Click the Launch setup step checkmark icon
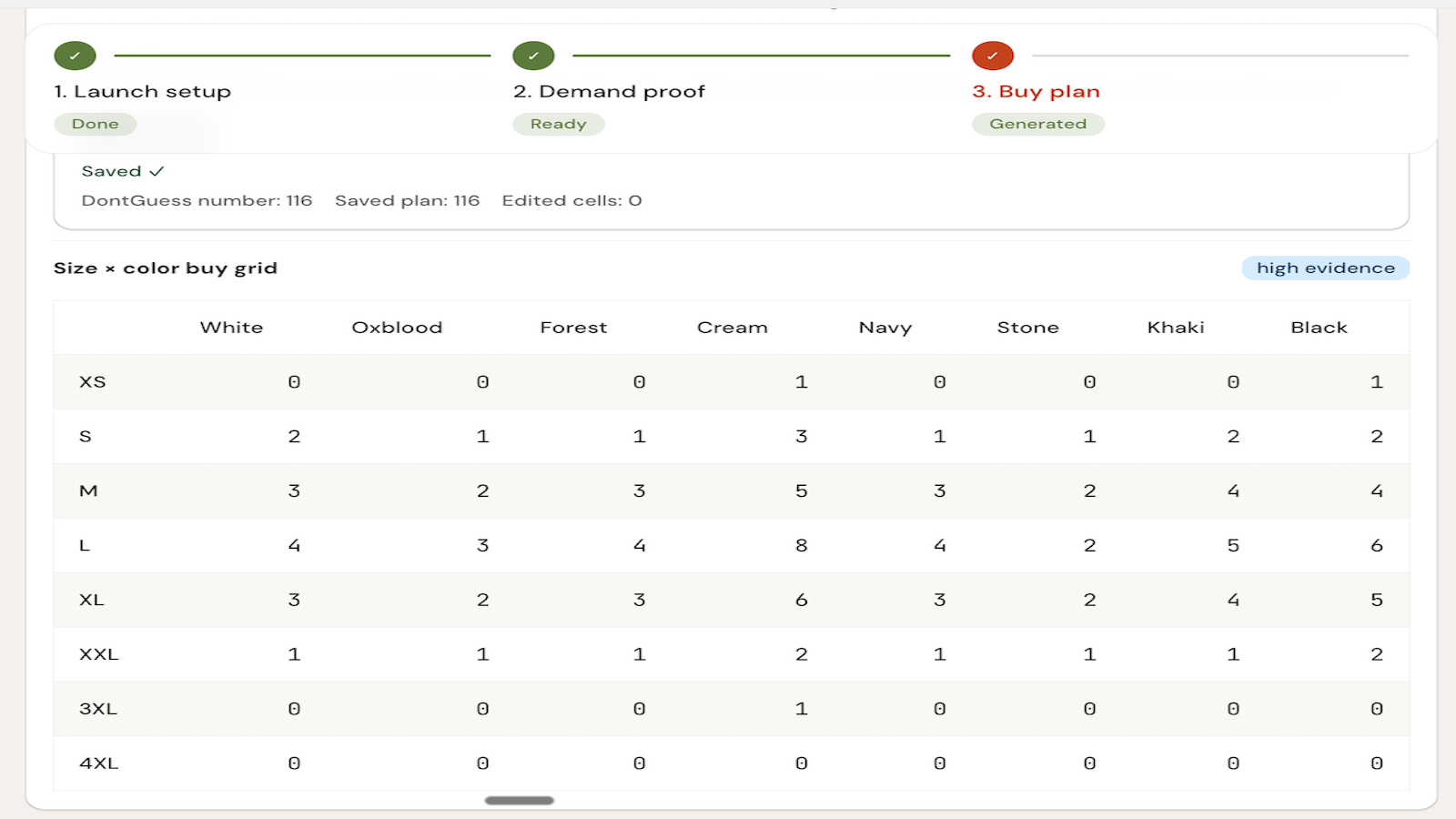Viewport: 1456px width, 819px height. [75, 56]
